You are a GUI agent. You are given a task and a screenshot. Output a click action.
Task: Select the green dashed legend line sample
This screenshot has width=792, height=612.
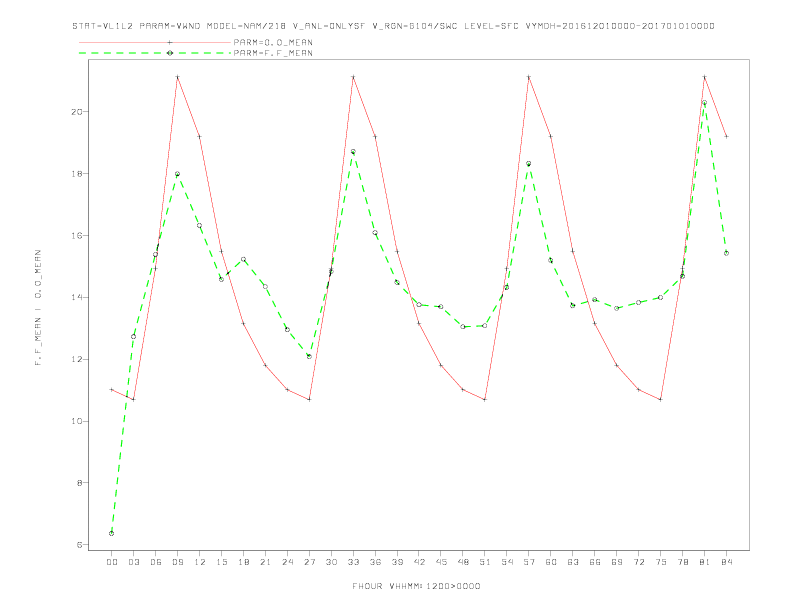pos(155,53)
